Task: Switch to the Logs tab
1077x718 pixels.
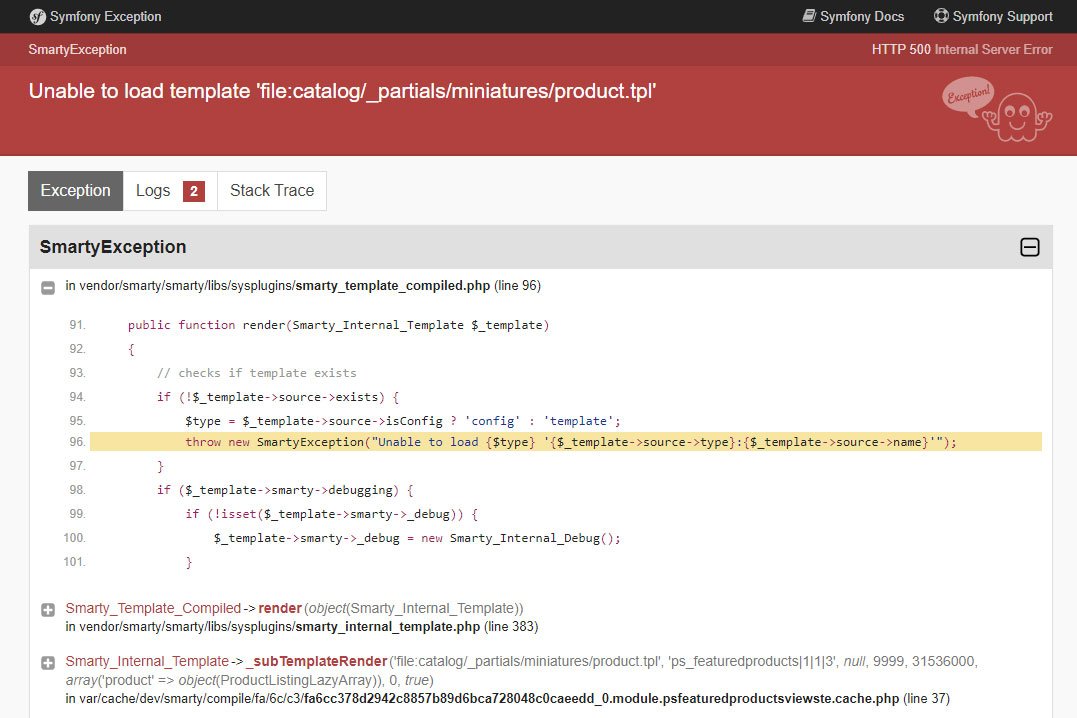Action: click(x=170, y=191)
